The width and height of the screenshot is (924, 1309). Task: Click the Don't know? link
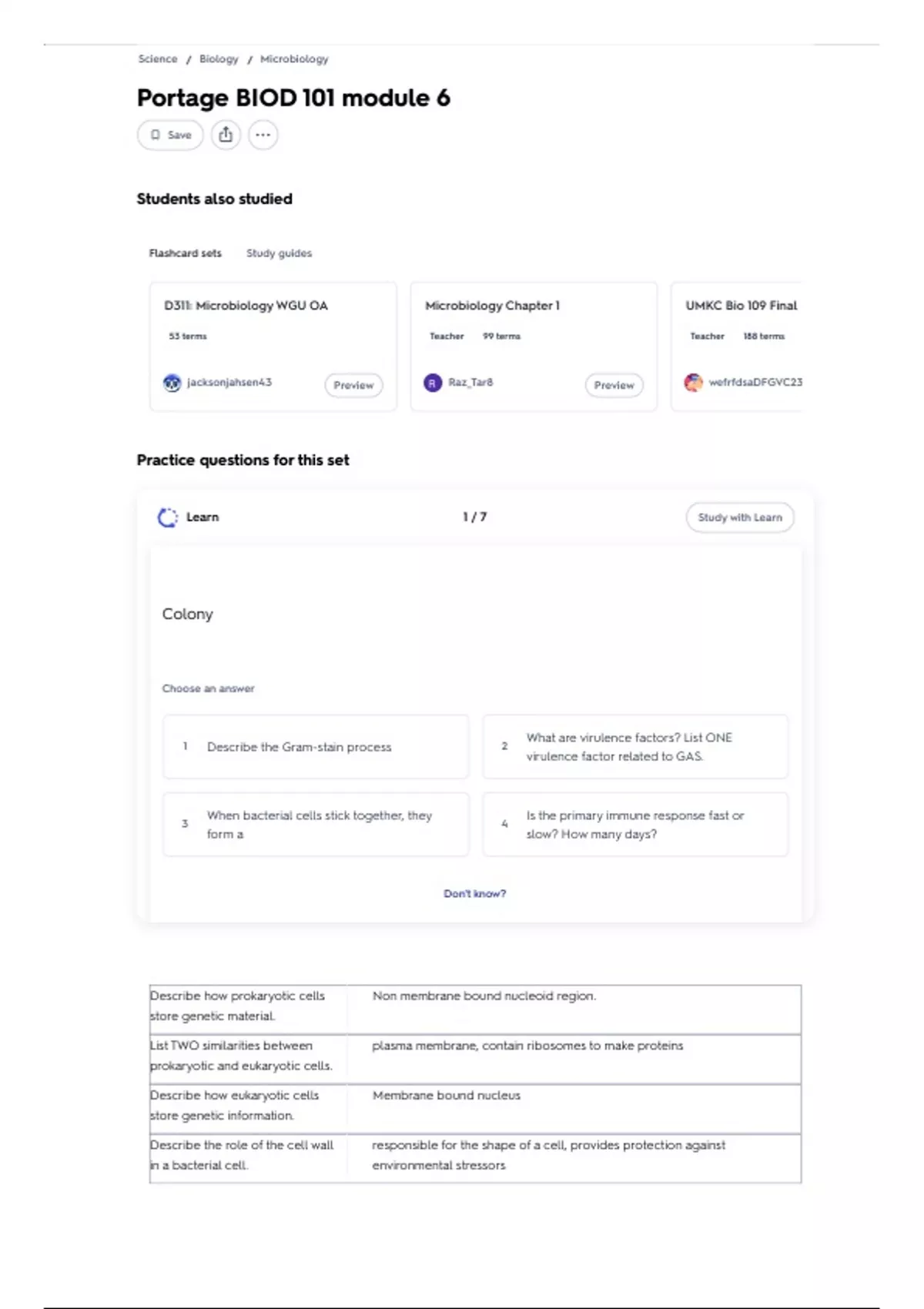pyautogui.click(x=474, y=894)
